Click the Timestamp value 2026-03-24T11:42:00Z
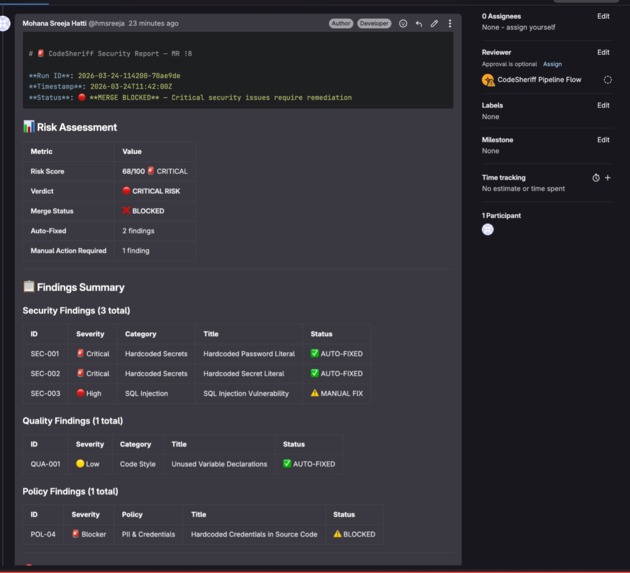This screenshot has width=630, height=573. coord(131,86)
